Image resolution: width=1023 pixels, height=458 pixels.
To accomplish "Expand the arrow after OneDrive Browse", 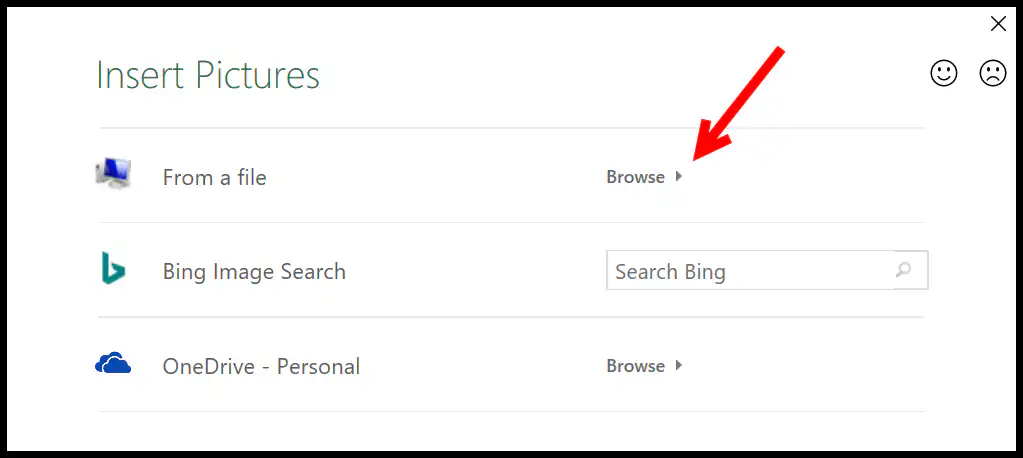I will (x=679, y=365).
